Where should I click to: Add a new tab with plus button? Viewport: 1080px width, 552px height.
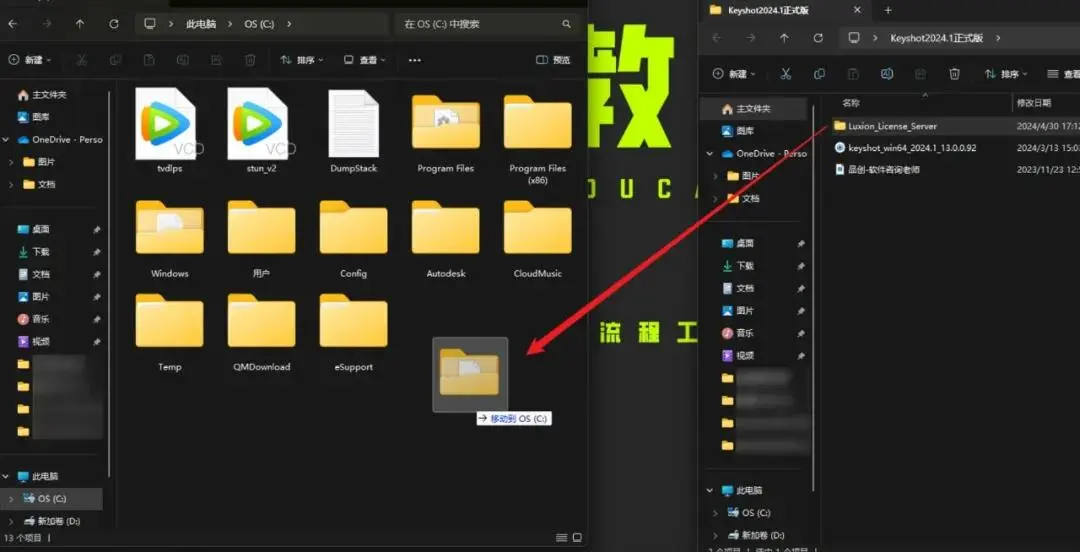coord(888,10)
